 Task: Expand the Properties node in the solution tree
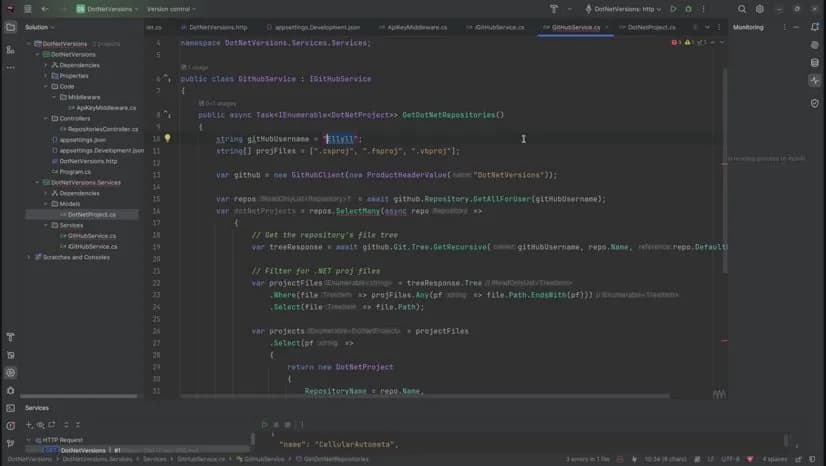(x=46, y=75)
